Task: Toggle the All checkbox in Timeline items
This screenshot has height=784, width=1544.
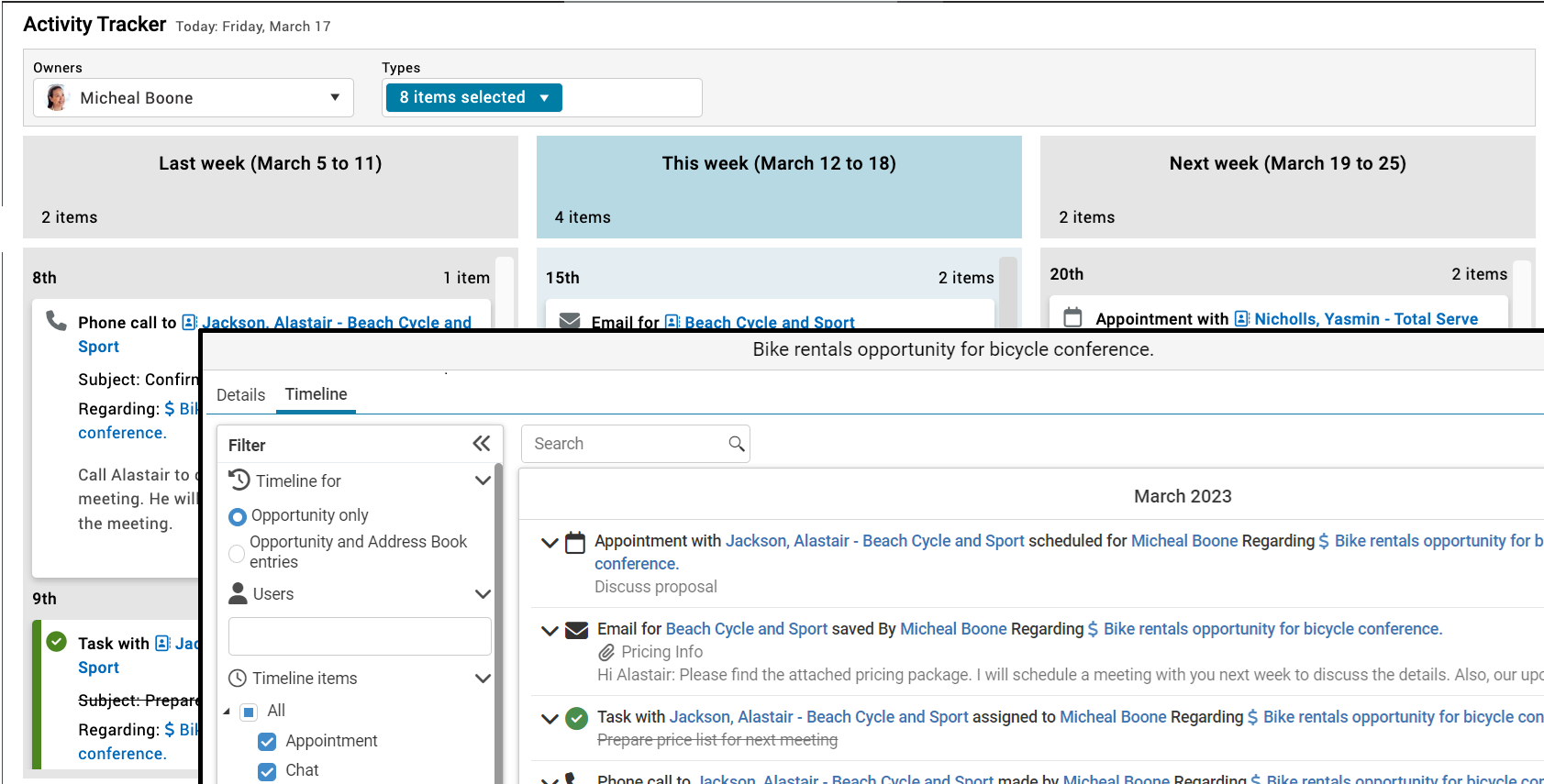Action: click(x=249, y=712)
